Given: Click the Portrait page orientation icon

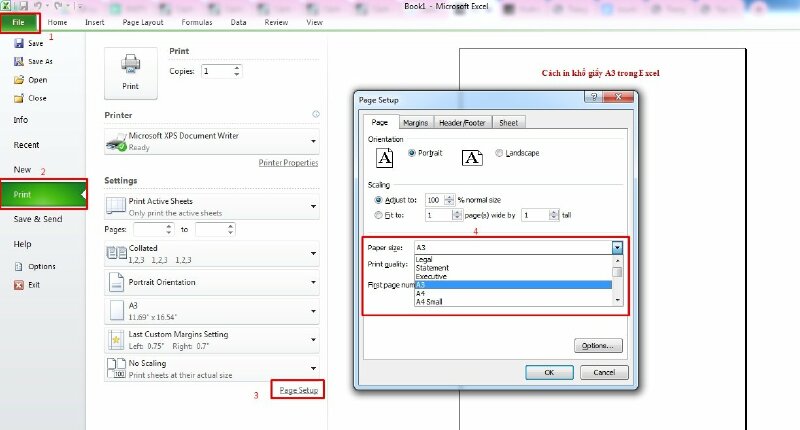Looking at the screenshot, I should pos(385,158).
